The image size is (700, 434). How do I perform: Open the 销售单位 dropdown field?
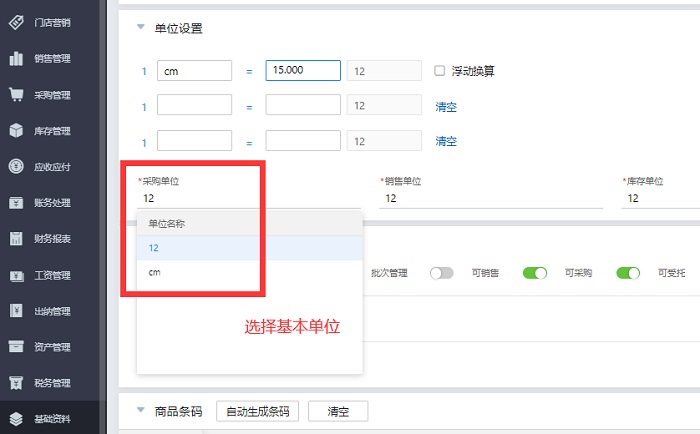coord(490,199)
